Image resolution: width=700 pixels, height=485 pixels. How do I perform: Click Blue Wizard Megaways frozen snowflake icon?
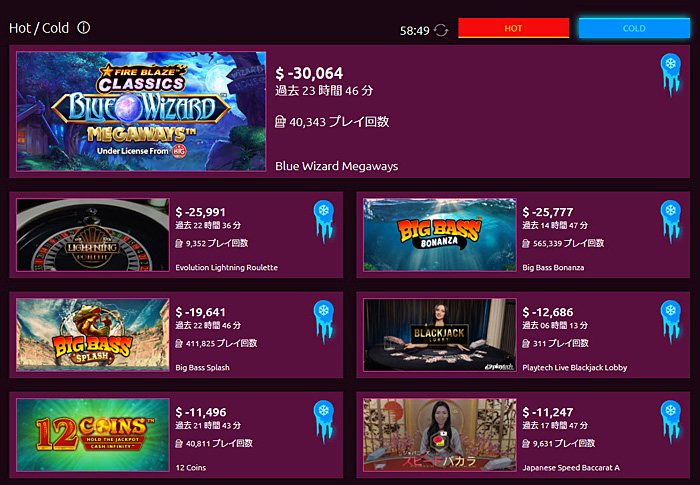click(x=671, y=75)
